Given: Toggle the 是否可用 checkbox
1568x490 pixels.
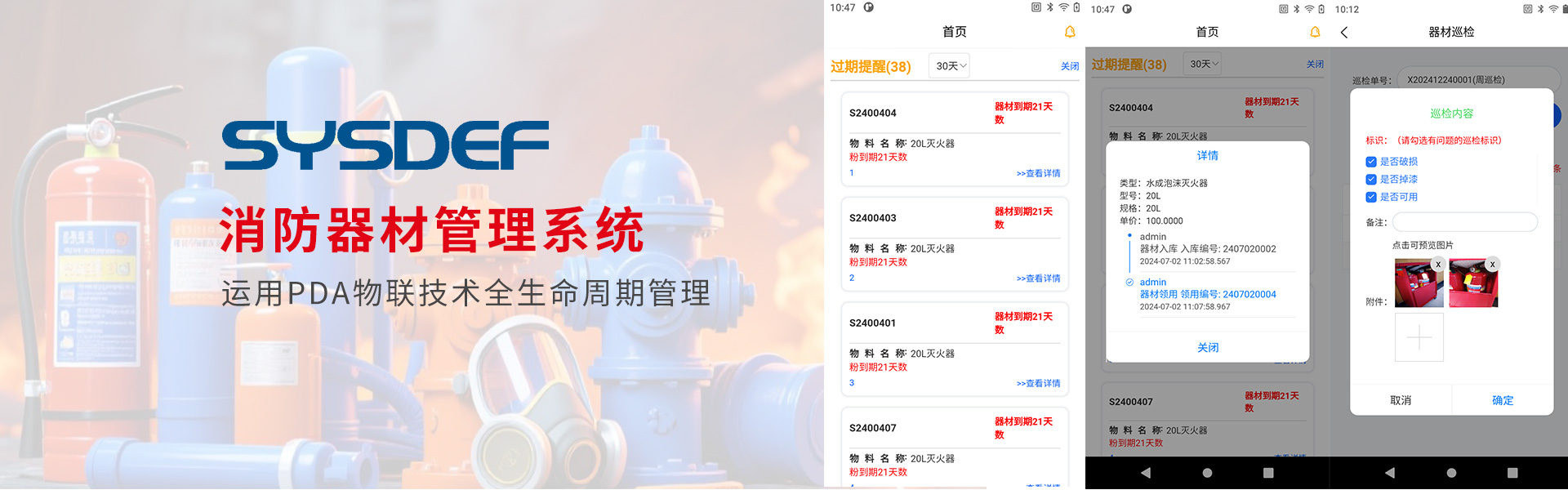Looking at the screenshot, I should pyautogui.click(x=1371, y=197).
